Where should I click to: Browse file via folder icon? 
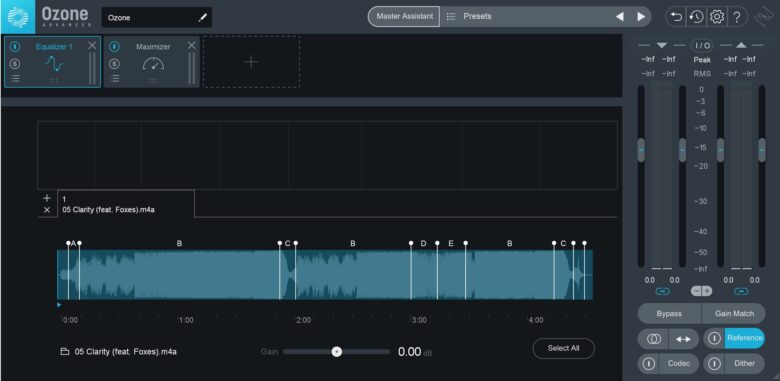(x=65, y=352)
